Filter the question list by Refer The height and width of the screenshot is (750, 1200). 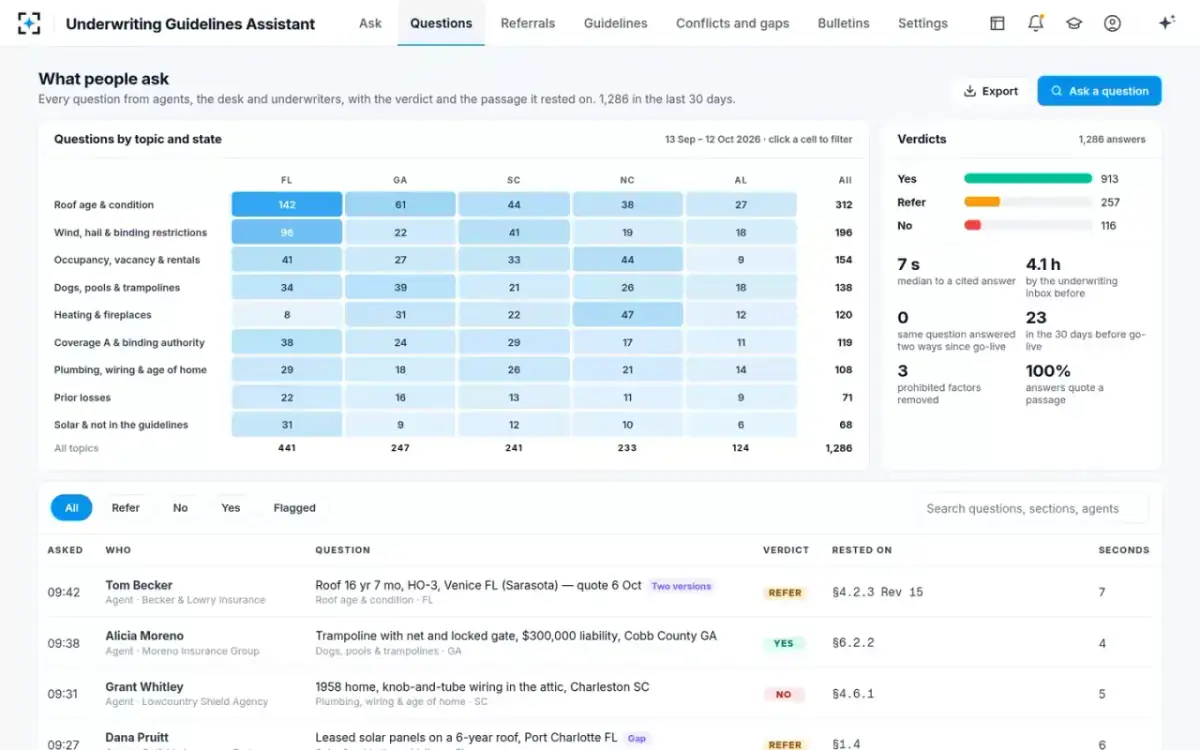click(x=126, y=508)
